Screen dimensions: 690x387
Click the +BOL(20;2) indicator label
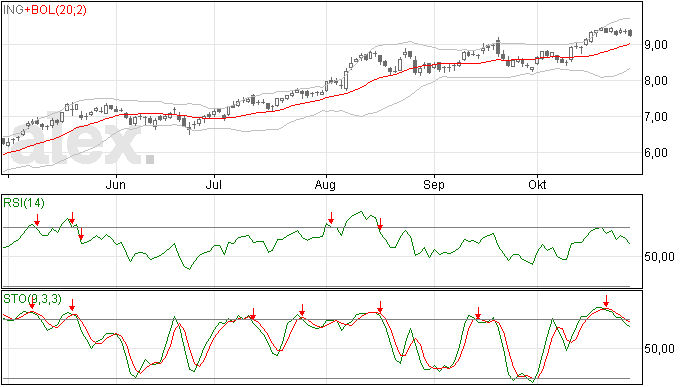[55, 10]
